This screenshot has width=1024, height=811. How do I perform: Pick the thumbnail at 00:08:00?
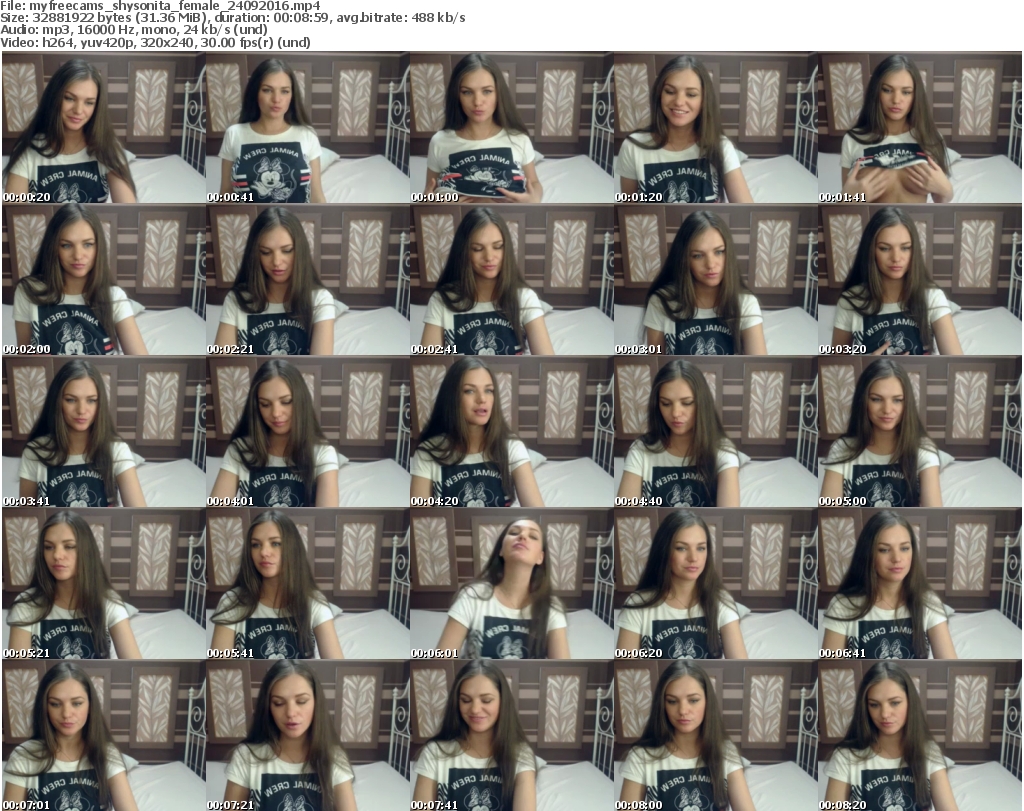(715, 736)
